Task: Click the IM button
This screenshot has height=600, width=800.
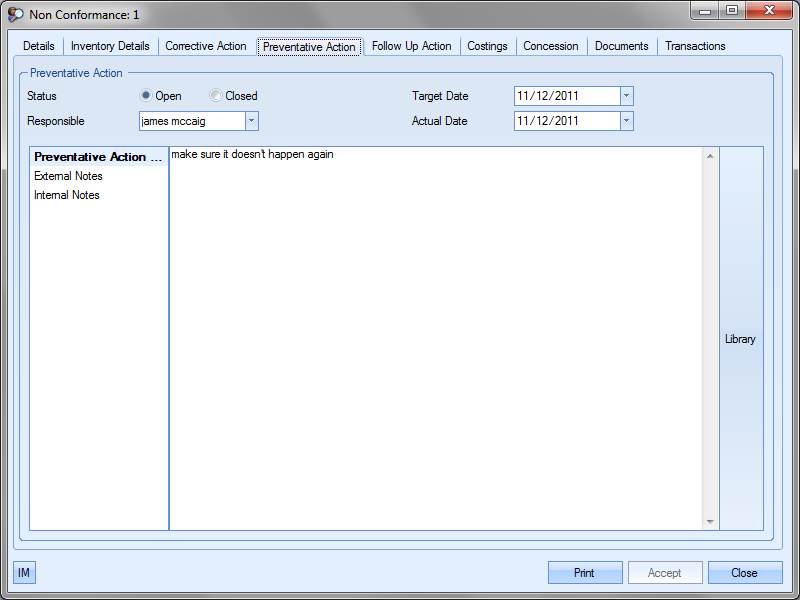Action: (24, 572)
